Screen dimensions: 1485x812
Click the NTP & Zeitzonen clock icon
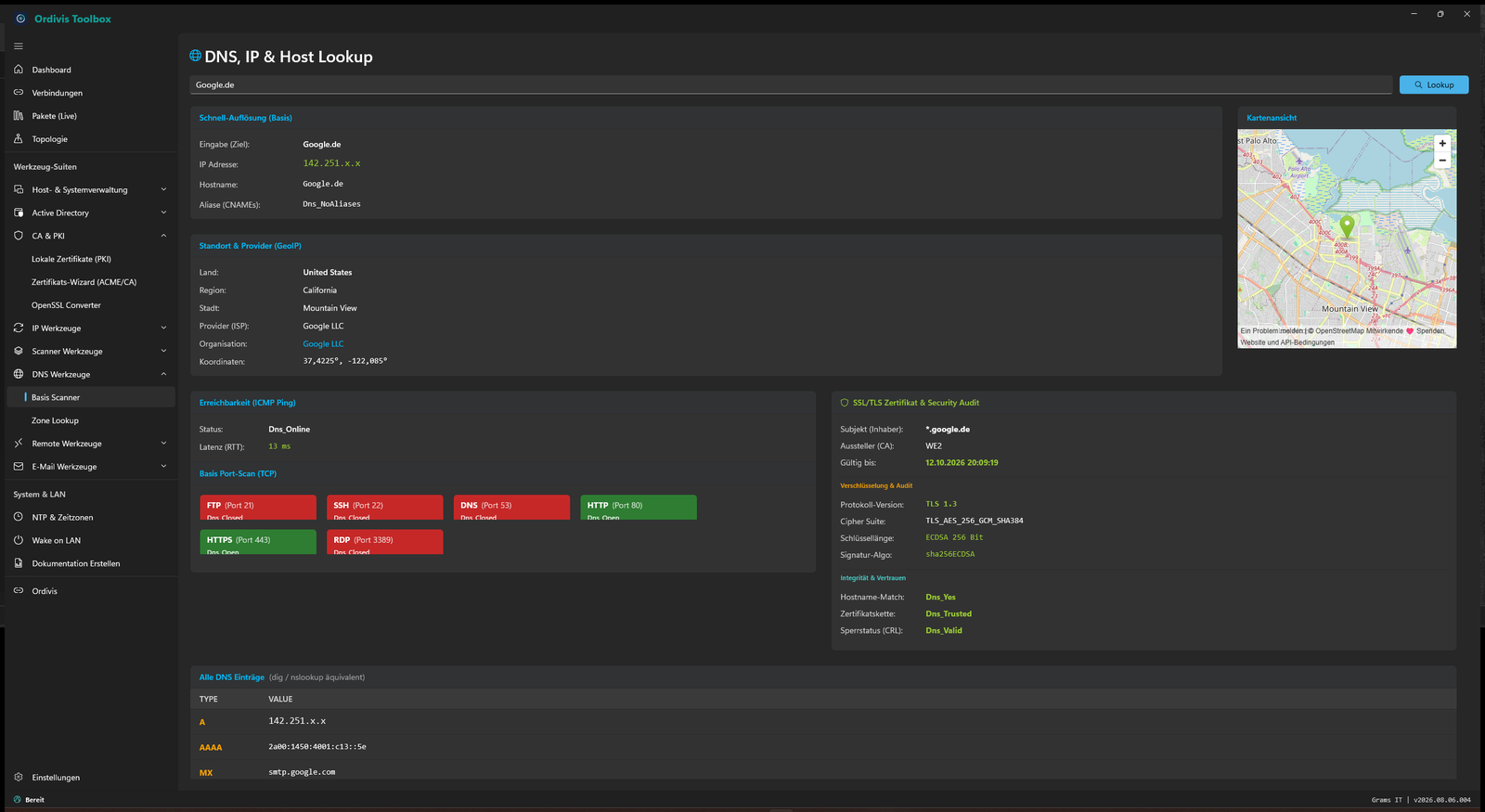(x=19, y=517)
